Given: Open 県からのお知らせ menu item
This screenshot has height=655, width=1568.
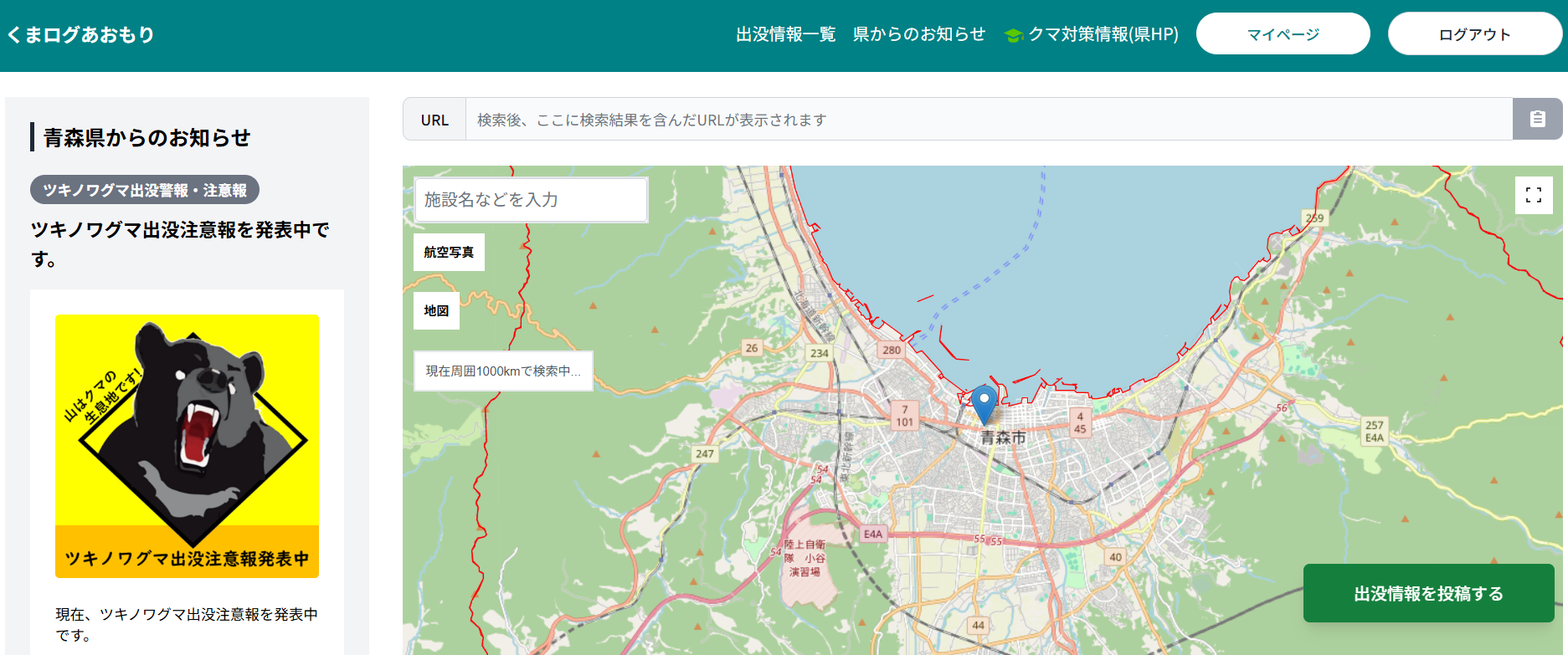Looking at the screenshot, I should point(918,34).
